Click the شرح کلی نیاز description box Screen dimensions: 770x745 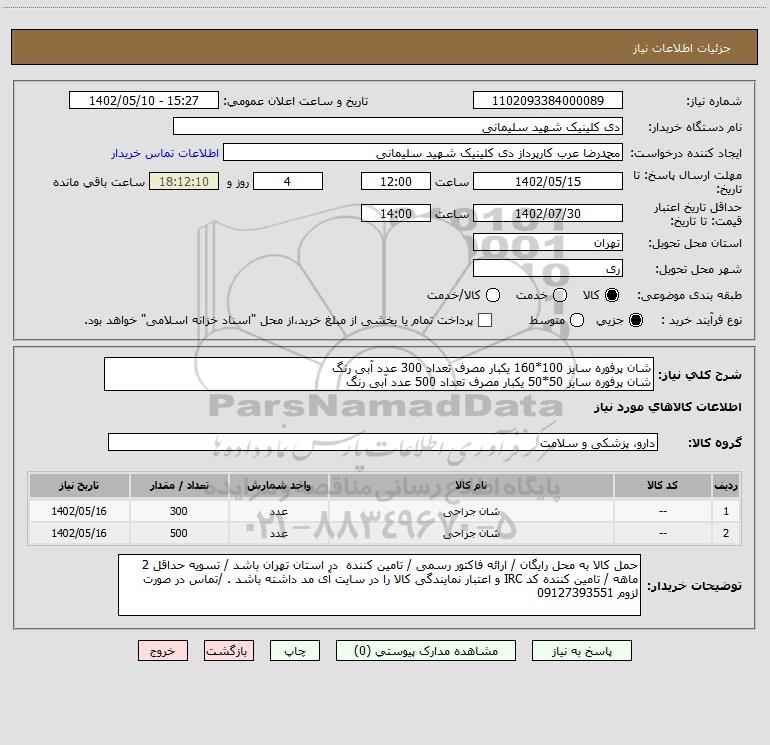click(x=379, y=374)
